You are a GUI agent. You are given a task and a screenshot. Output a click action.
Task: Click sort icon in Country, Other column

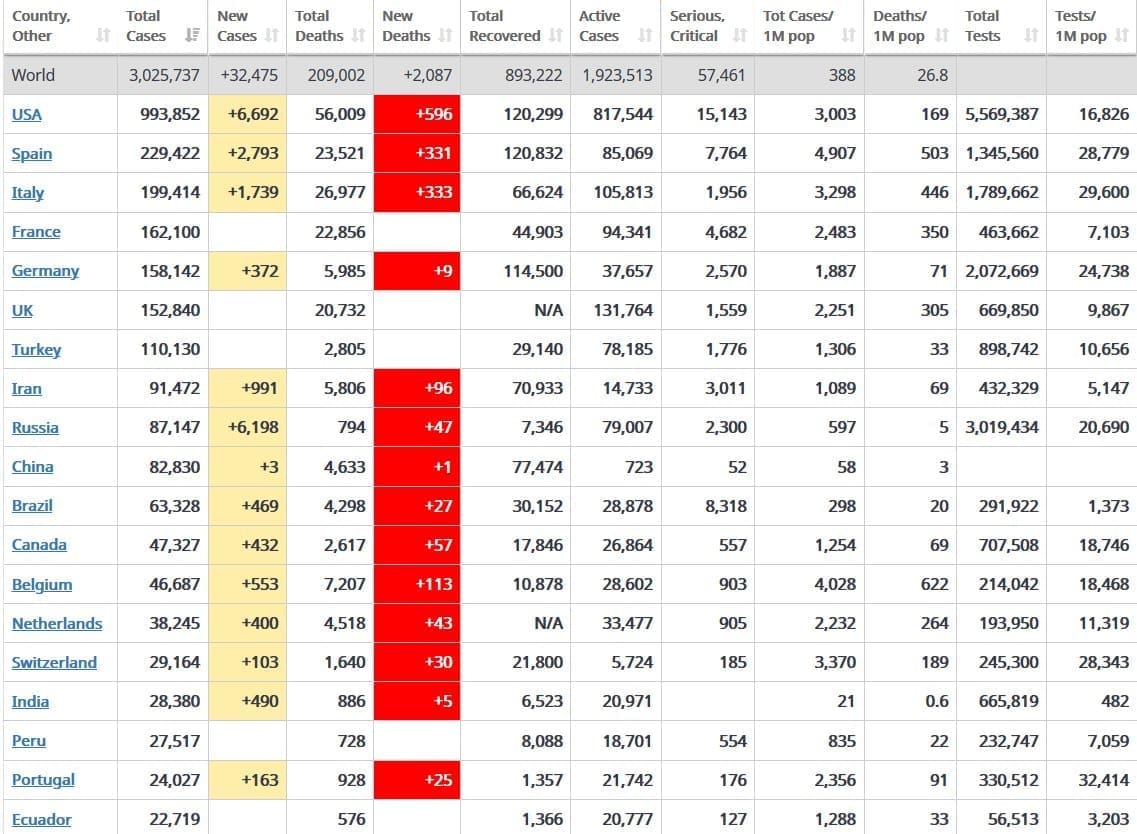[x=102, y=36]
